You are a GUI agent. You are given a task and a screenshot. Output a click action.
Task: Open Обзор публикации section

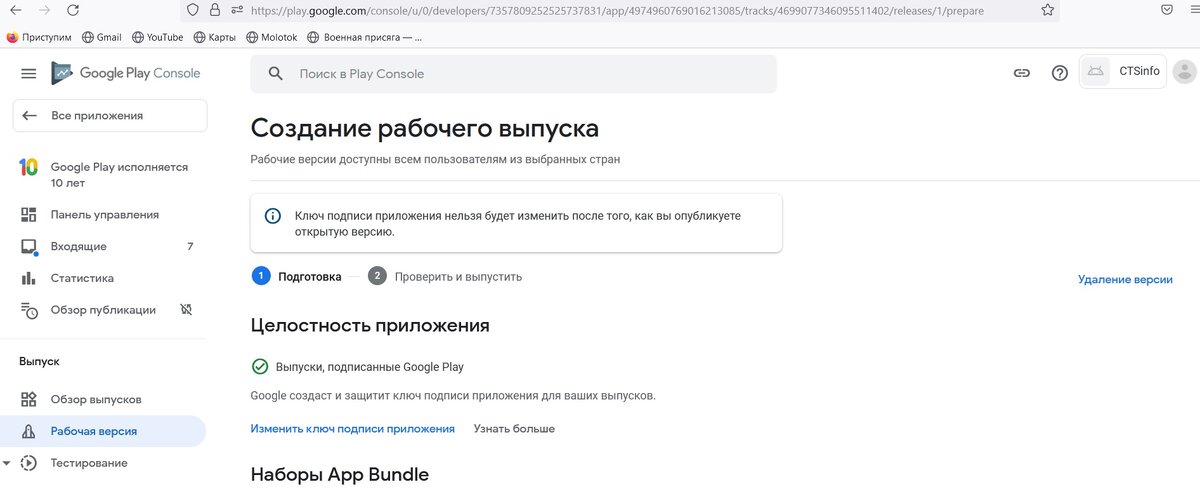[x=104, y=310]
